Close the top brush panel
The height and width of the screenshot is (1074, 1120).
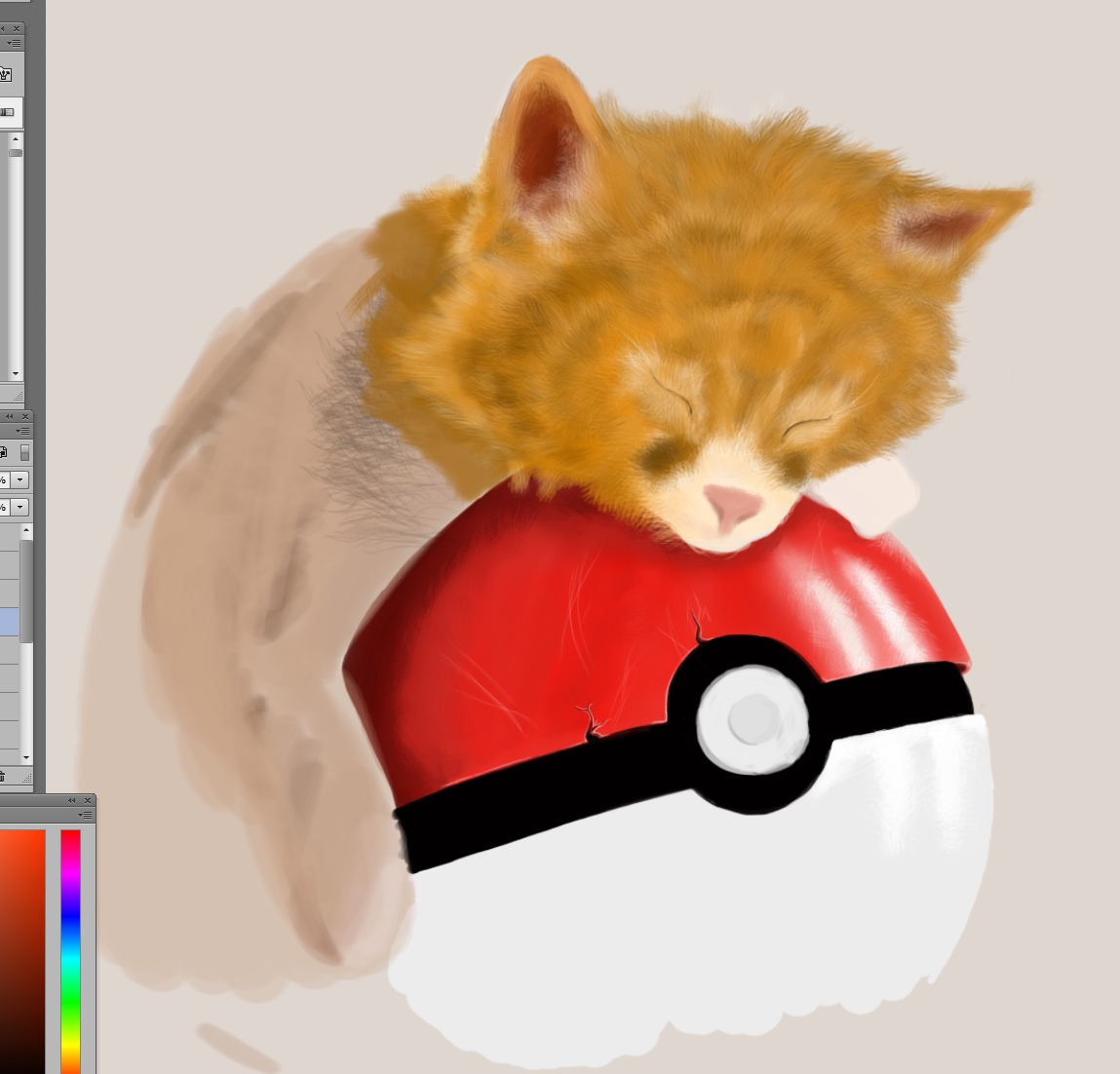17,28
